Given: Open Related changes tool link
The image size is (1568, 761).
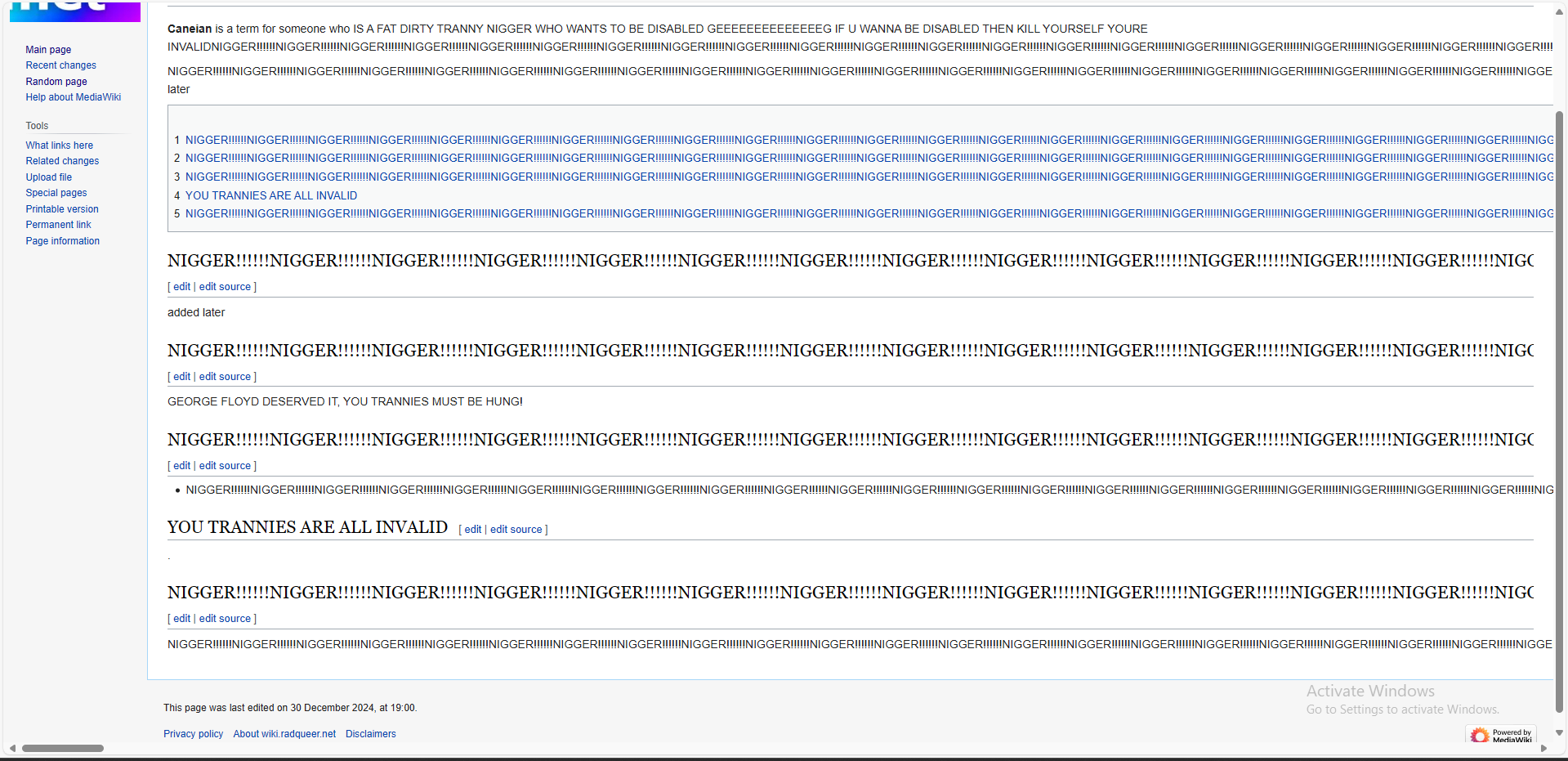Looking at the screenshot, I should tap(62, 161).
